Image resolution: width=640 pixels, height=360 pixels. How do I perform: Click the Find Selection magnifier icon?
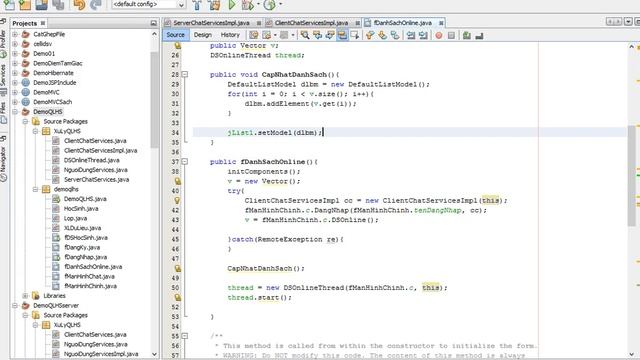tap(304, 36)
